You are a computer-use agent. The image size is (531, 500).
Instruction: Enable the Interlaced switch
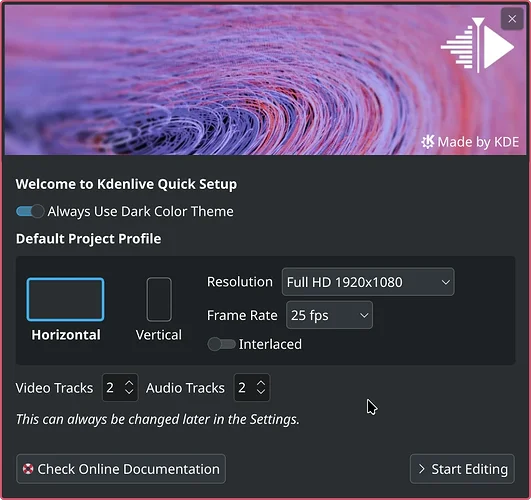point(221,344)
